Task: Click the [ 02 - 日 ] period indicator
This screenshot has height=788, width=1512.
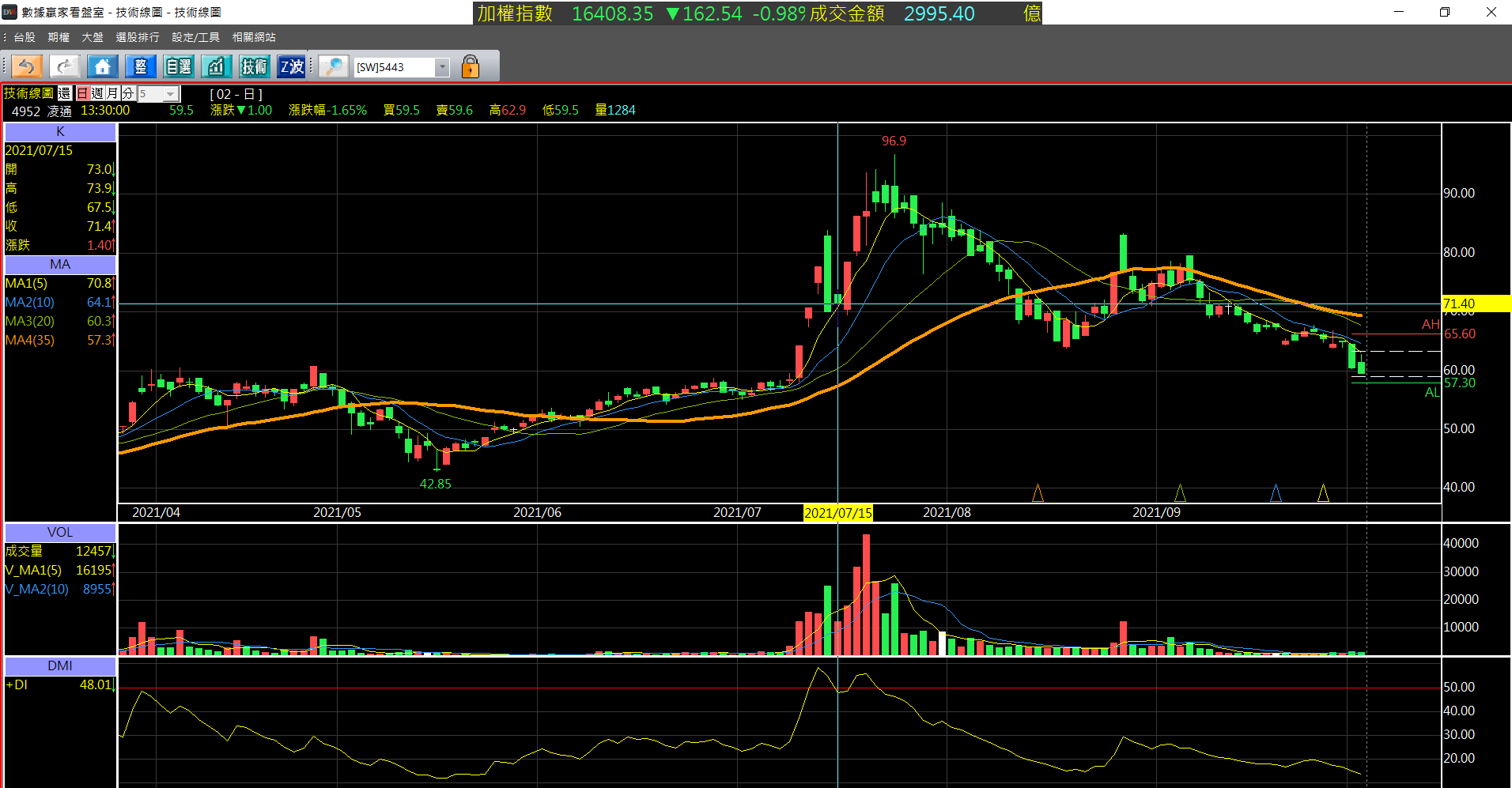Action: 236,93
